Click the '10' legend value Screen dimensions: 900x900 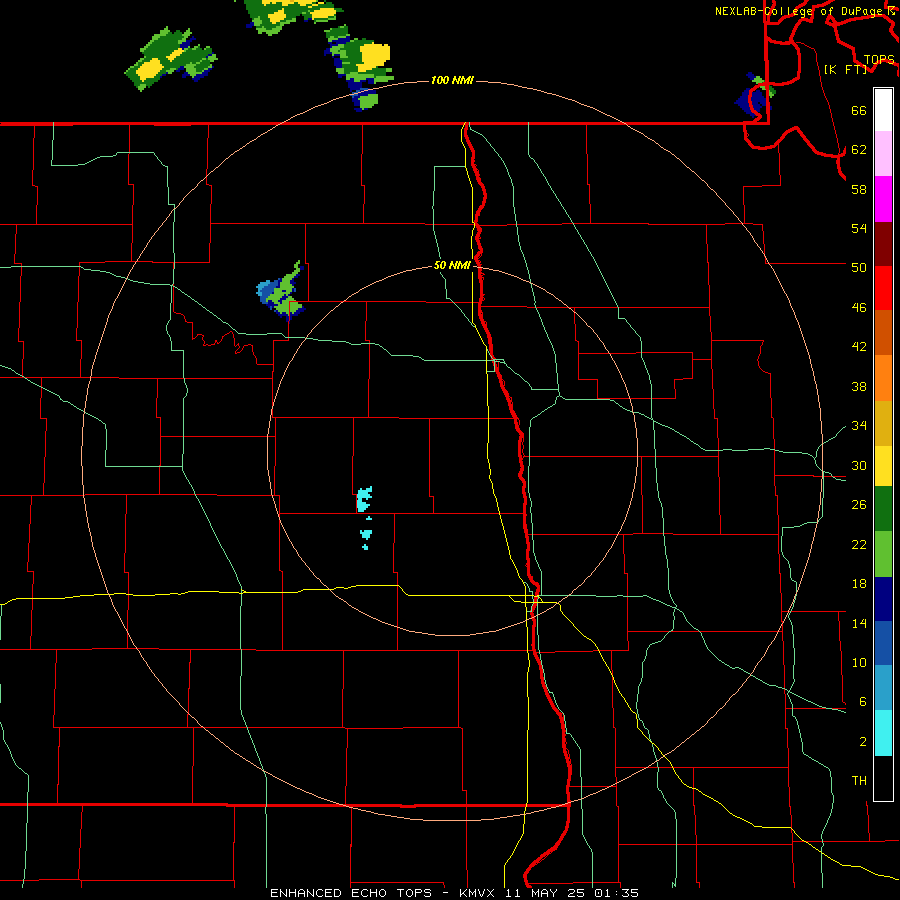point(859,663)
